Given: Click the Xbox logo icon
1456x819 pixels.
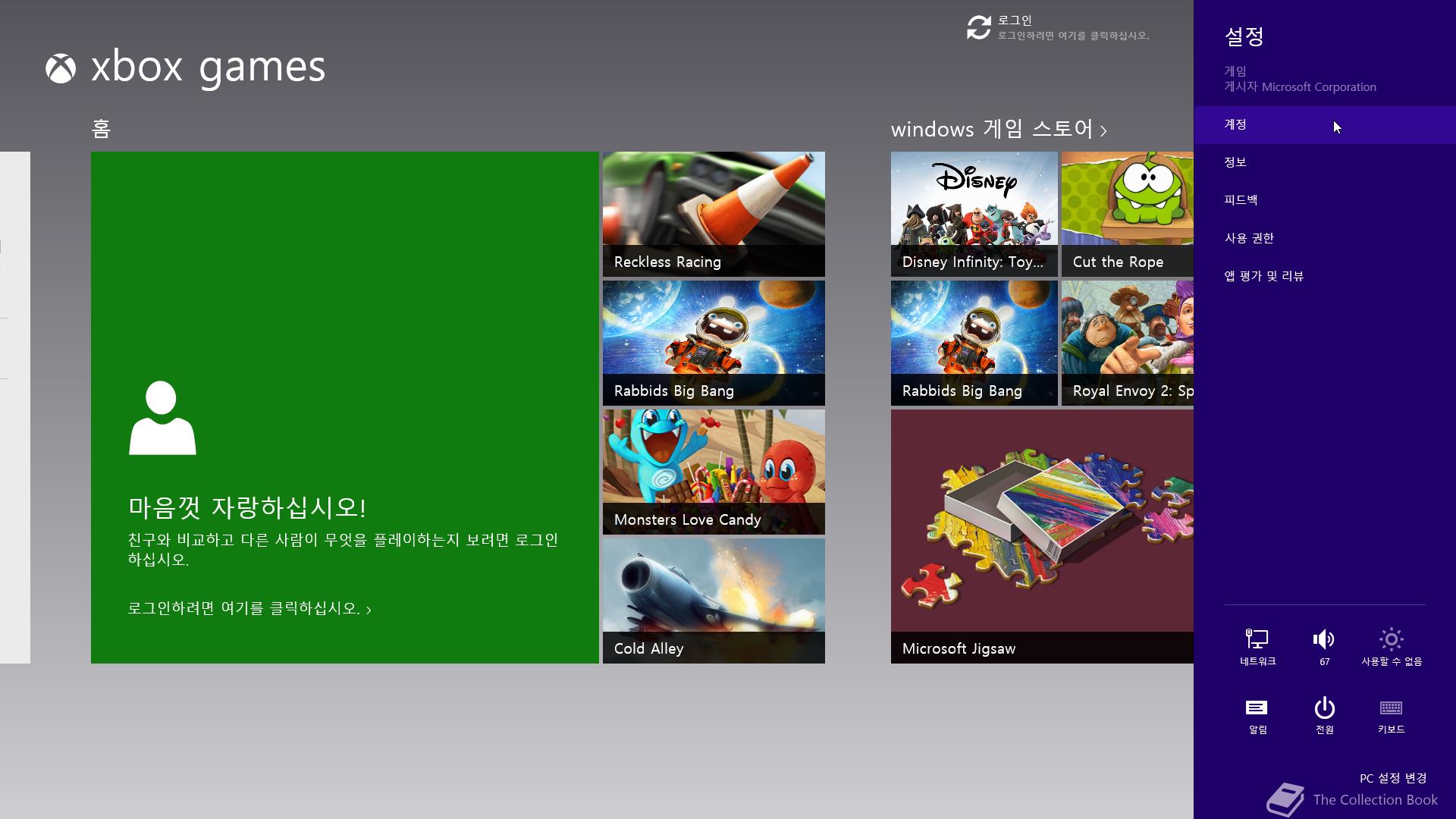Looking at the screenshot, I should click(61, 68).
